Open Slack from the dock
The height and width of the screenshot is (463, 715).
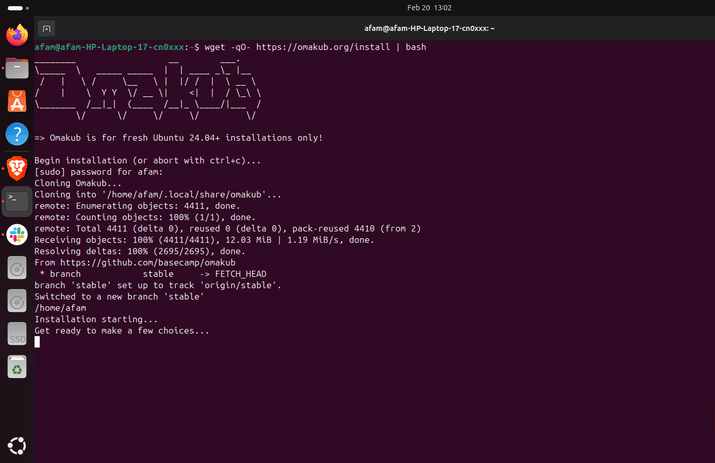point(17,234)
